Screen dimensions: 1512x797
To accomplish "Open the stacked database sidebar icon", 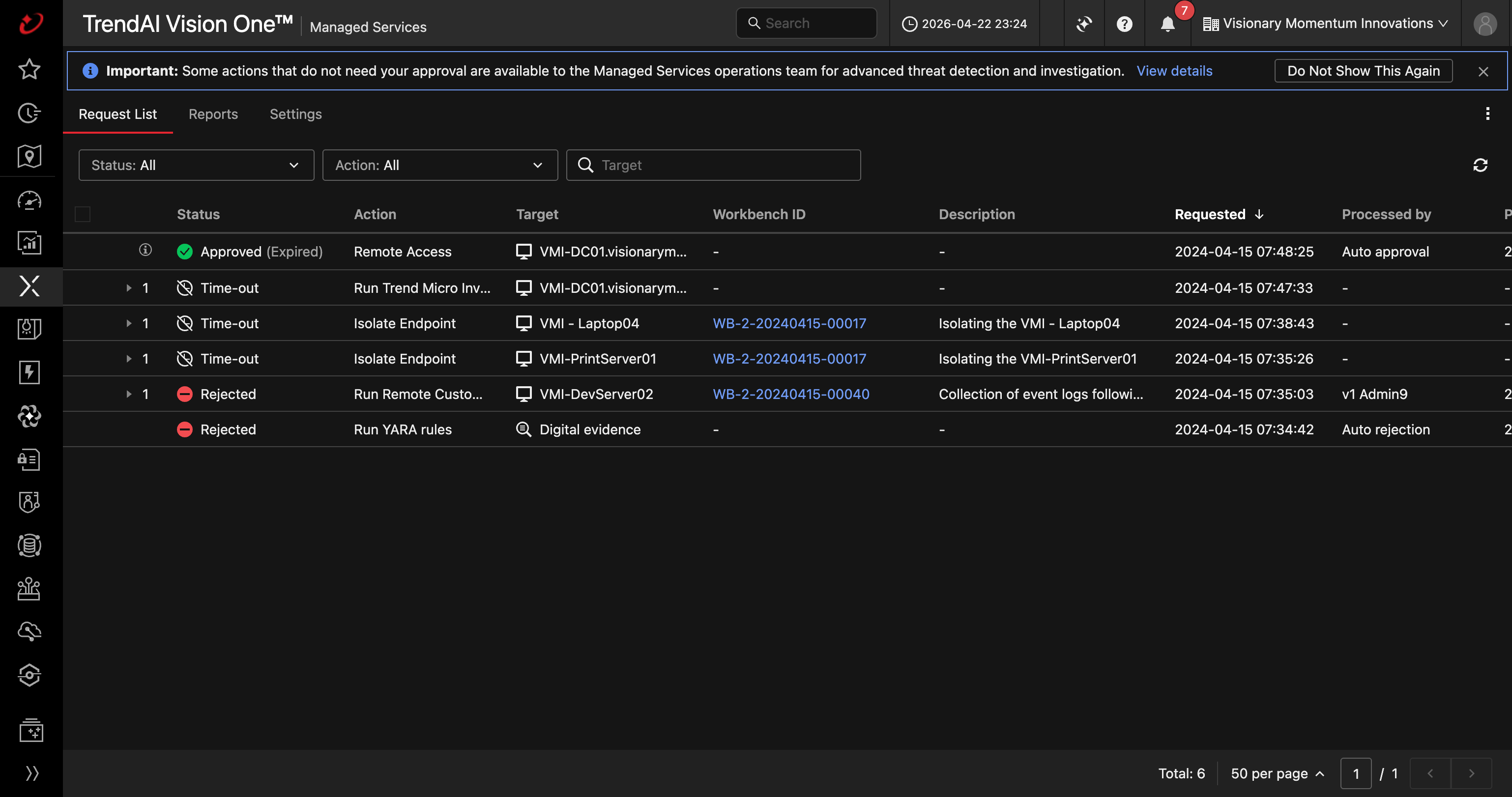I will coord(29,545).
